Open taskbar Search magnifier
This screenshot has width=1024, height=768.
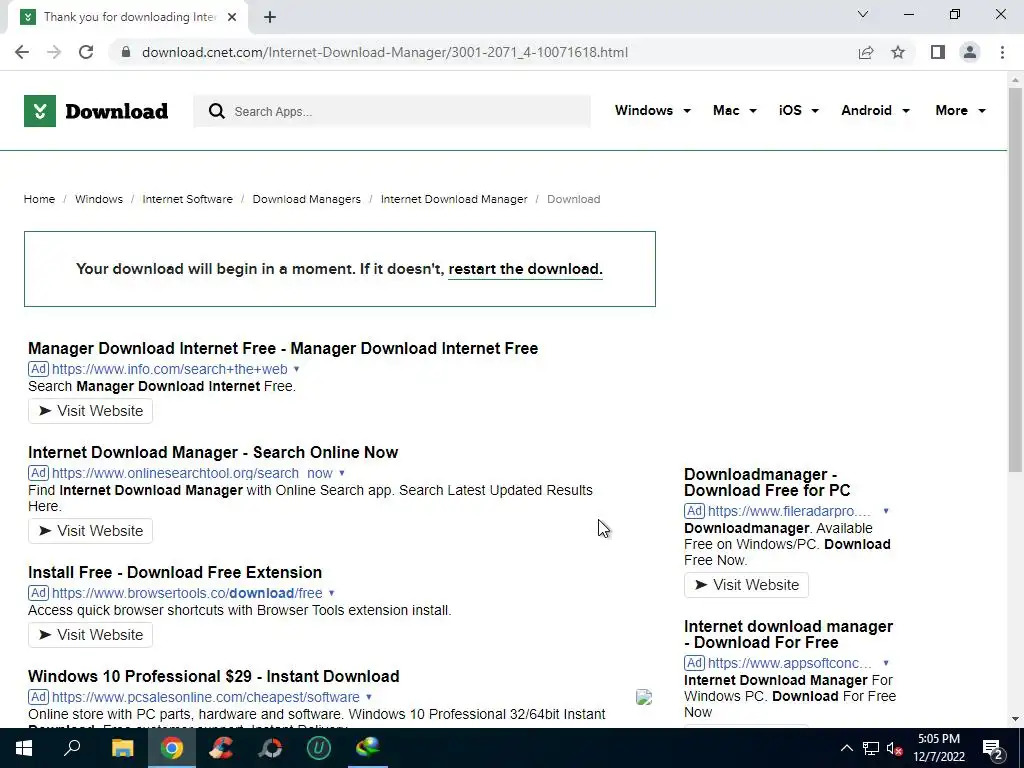72,748
